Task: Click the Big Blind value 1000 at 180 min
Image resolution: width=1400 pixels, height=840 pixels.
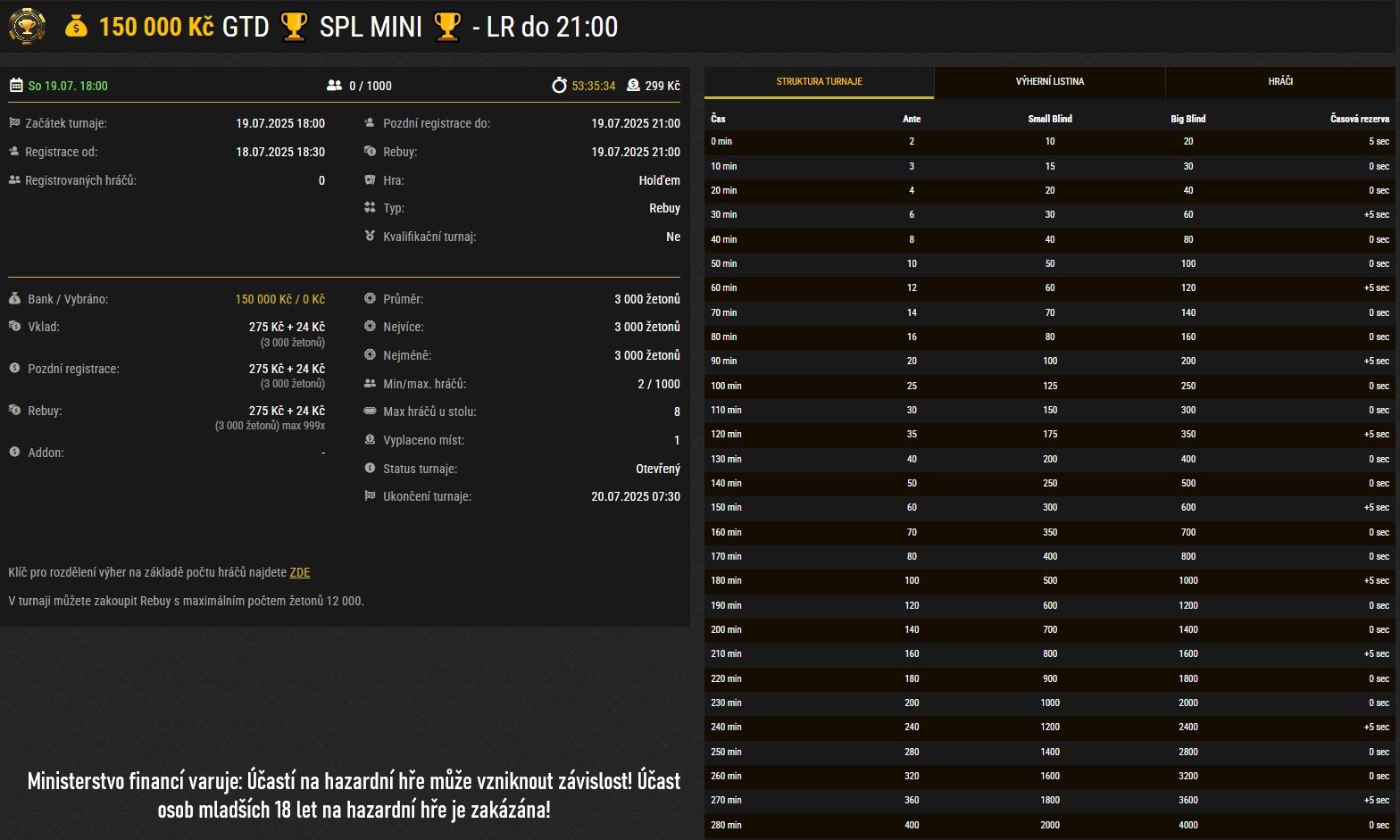Action: pos(1188,581)
